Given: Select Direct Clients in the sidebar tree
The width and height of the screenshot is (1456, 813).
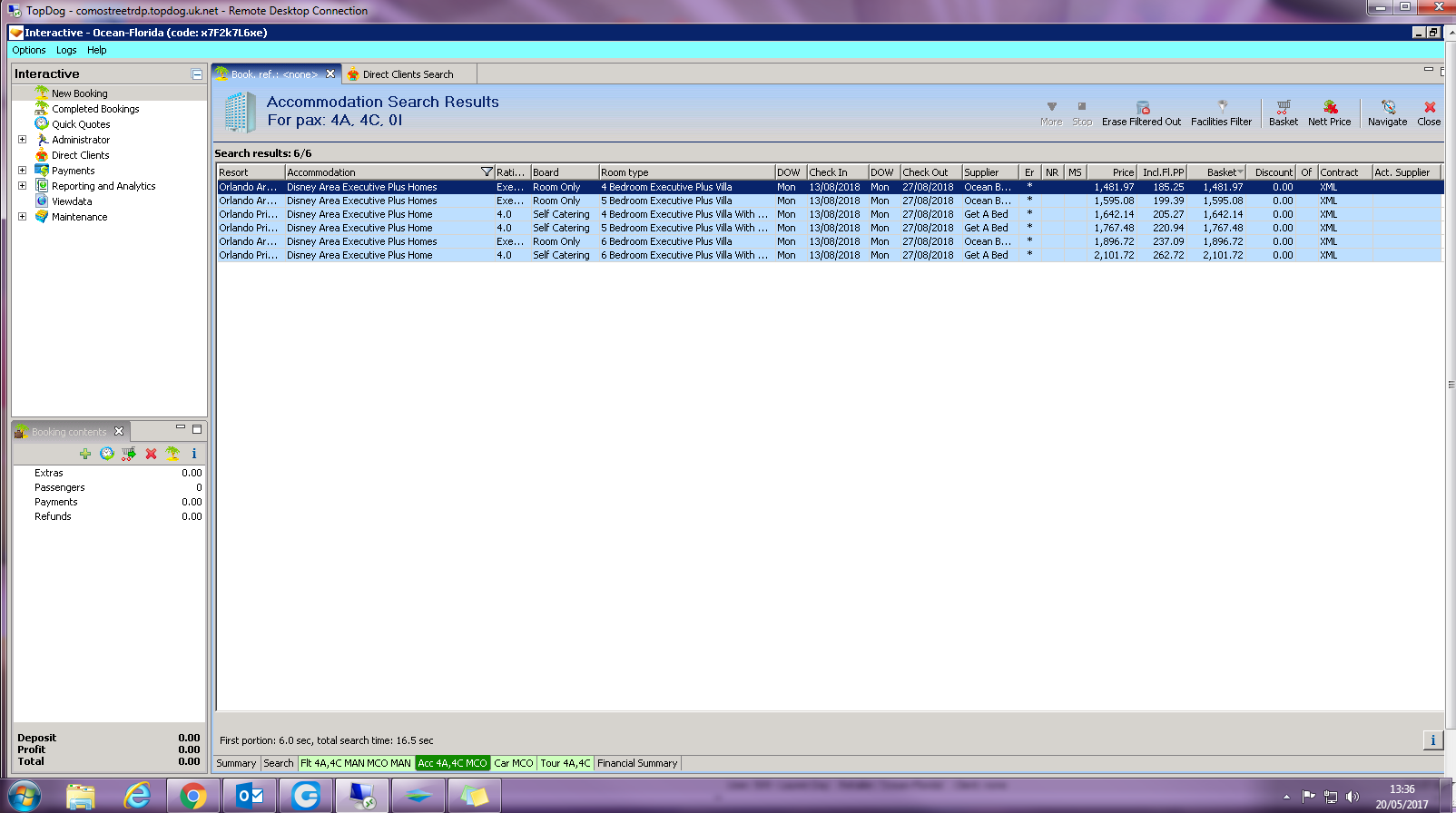Looking at the screenshot, I should pyautogui.click(x=80, y=155).
